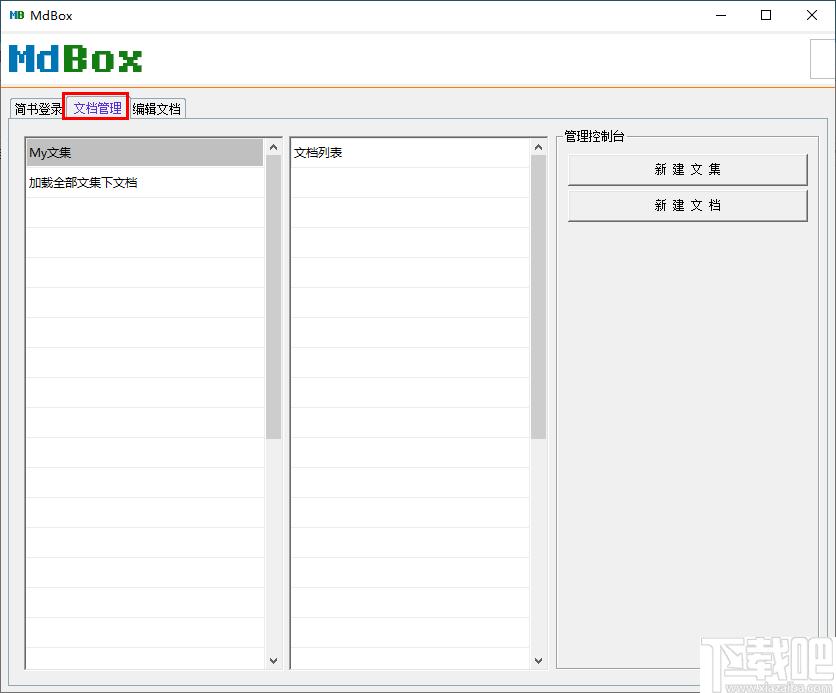
Task: Switch to the 编辑文档 tab
Action: point(157,109)
